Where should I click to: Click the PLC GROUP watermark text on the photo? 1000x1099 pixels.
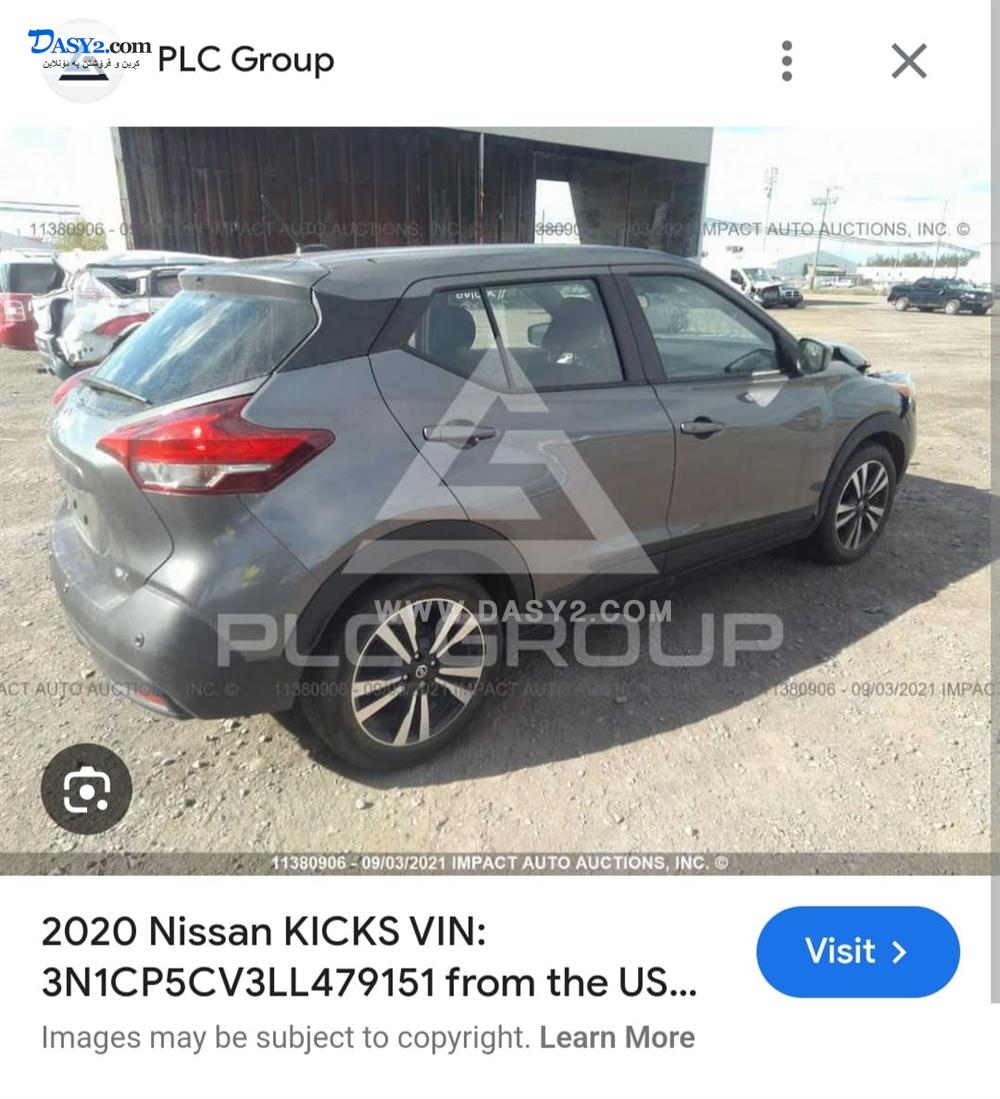[x=500, y=641]
